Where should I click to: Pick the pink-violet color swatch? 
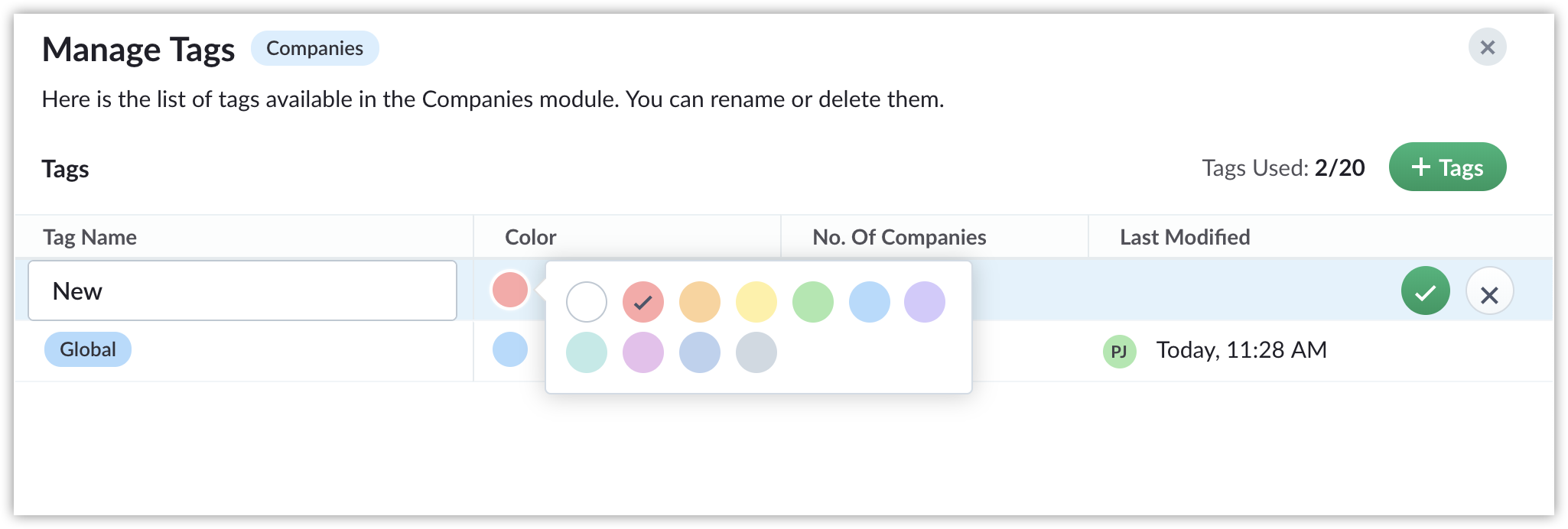643,352
